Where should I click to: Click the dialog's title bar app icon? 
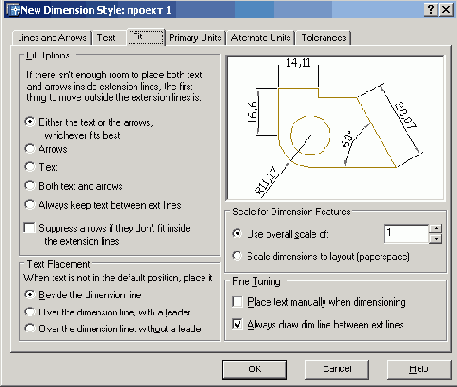(x=13, y=10)
